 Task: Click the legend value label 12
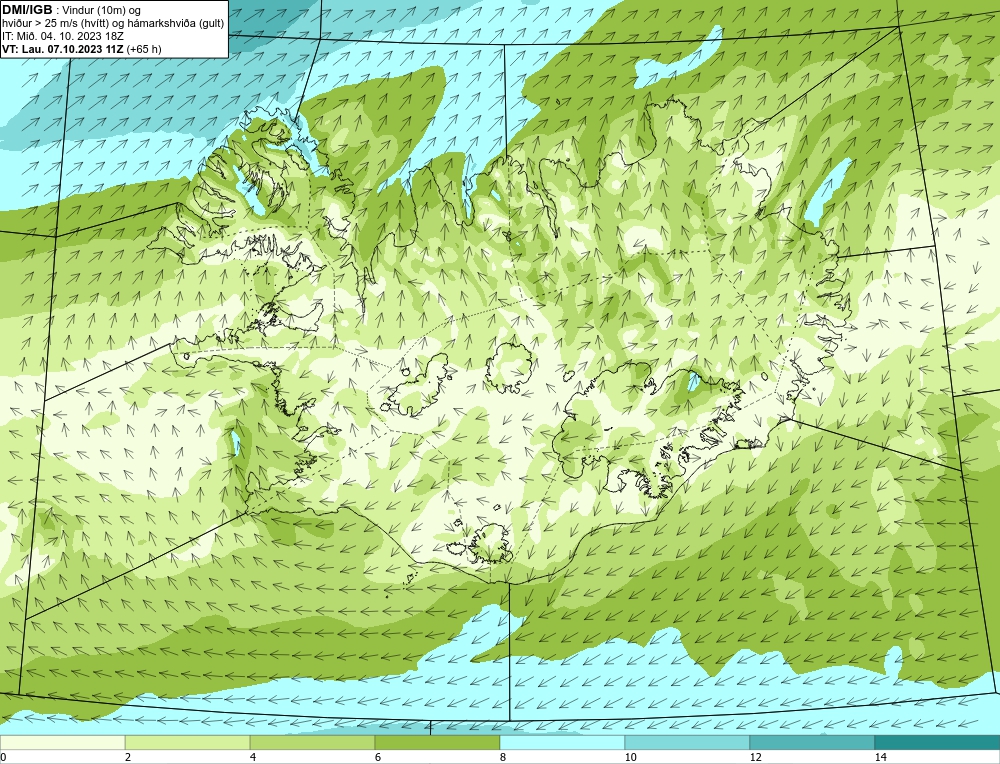[756, 757]
